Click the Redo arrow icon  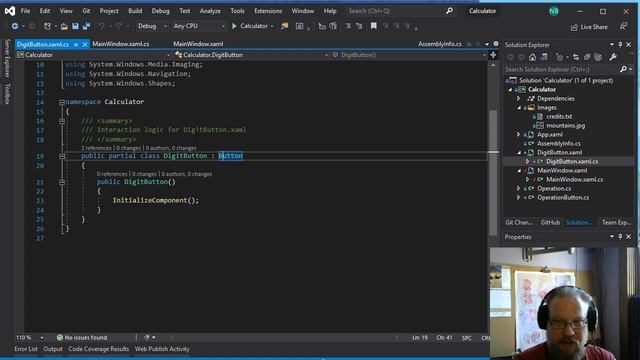pyautogui.click(x=119, y=26)
